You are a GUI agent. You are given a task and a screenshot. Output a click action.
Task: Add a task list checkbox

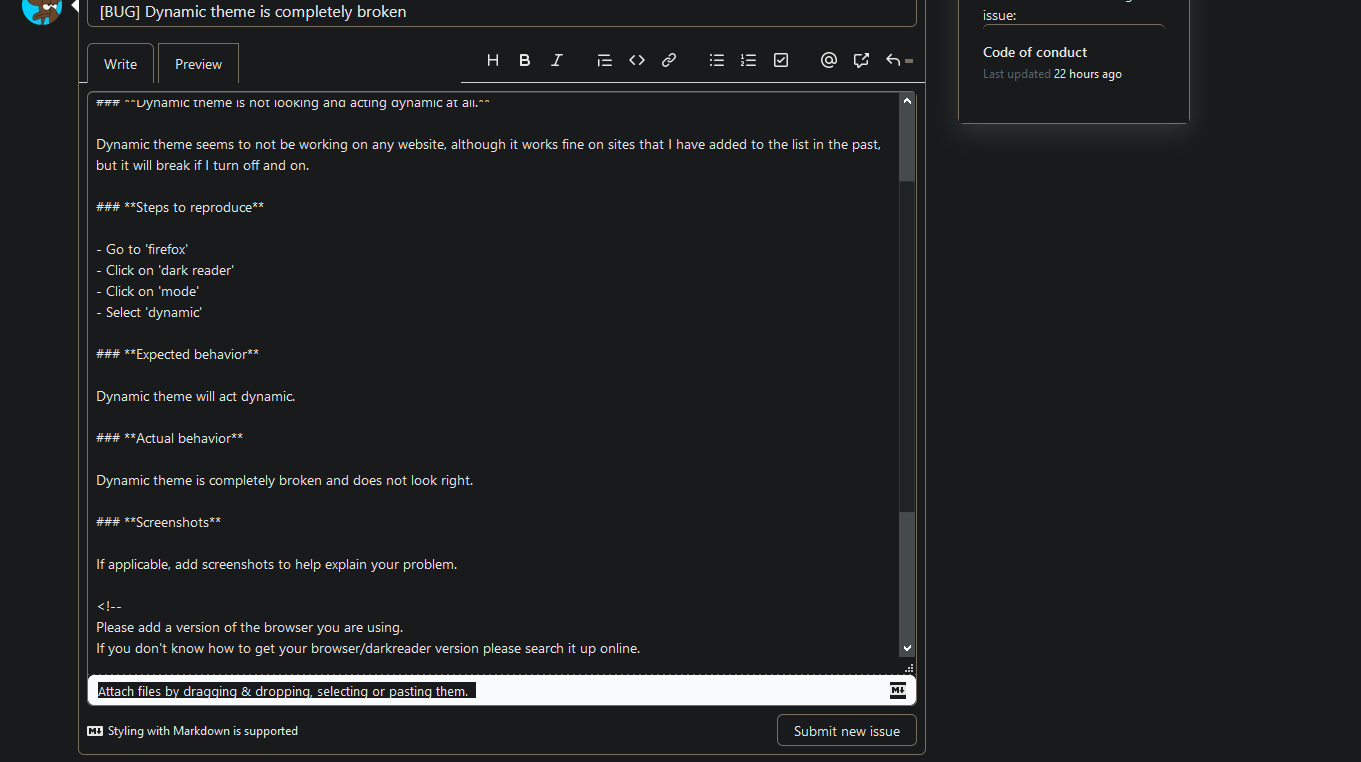pyautogui.click(x=780, y=60)
